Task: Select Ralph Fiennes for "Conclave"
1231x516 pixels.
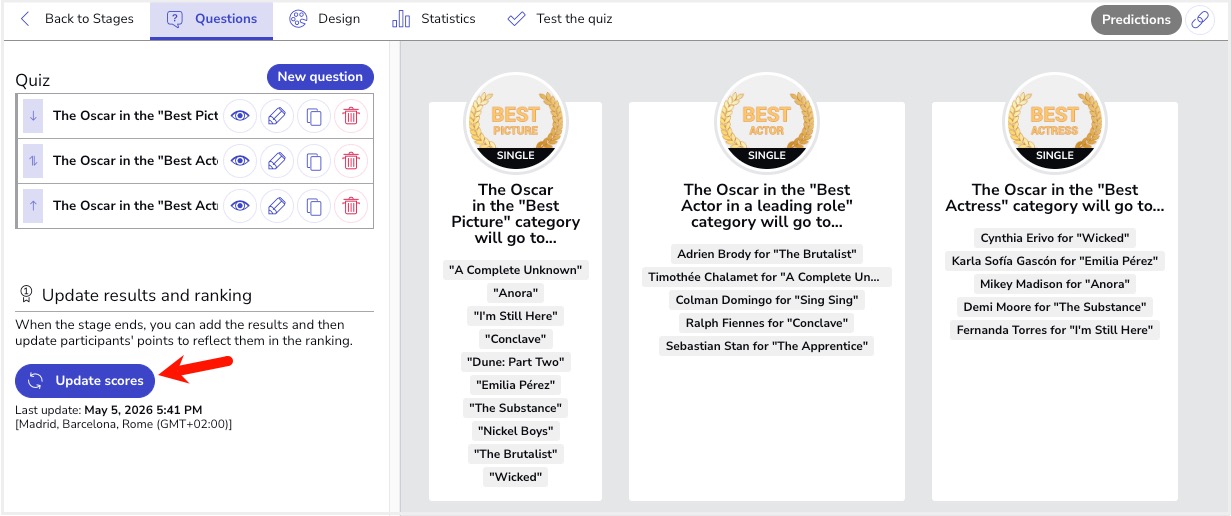Action: tap(767, 323)
